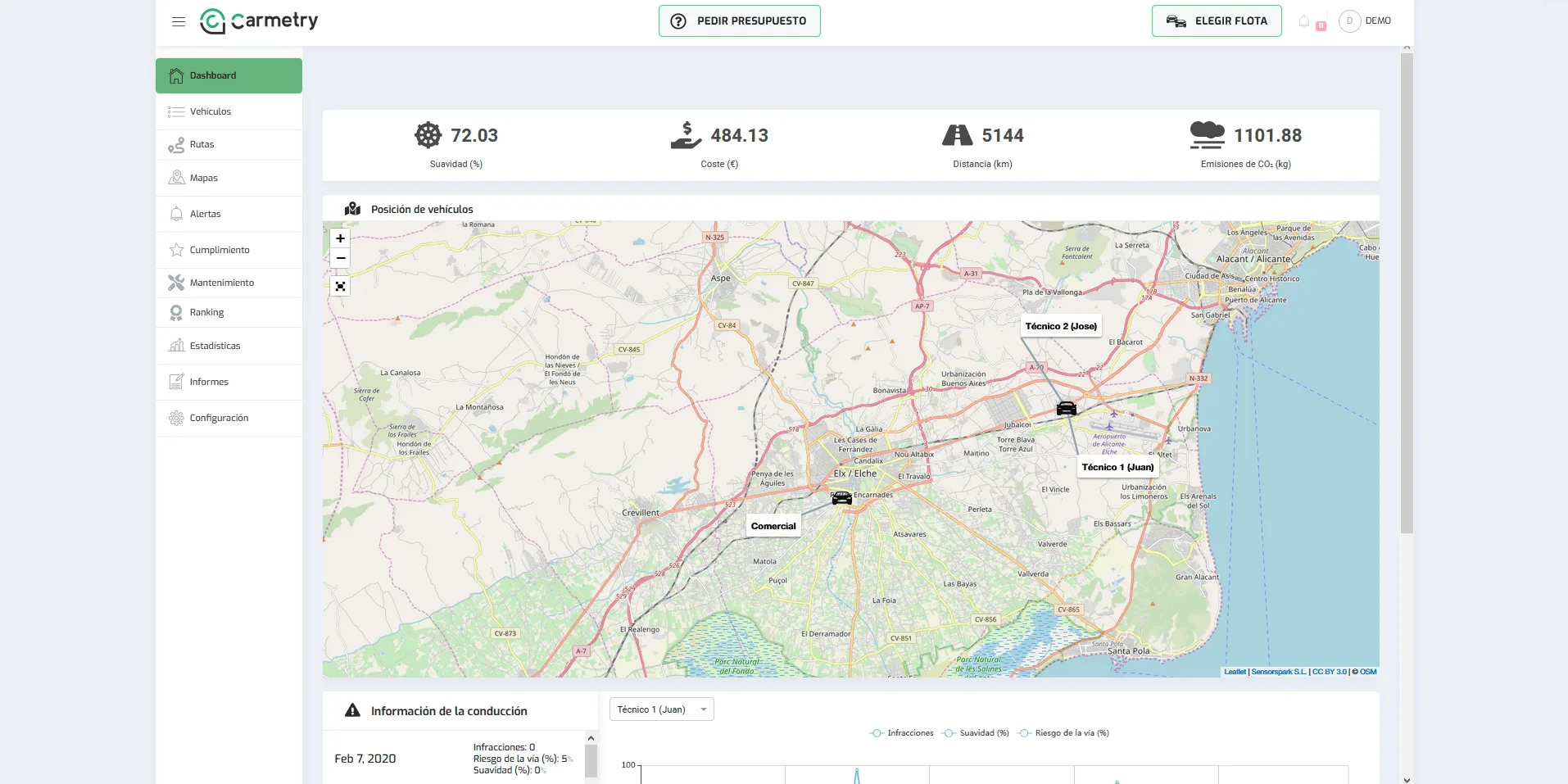Select the car marker for Técnico 2 (Jose)

point(1066,408)
